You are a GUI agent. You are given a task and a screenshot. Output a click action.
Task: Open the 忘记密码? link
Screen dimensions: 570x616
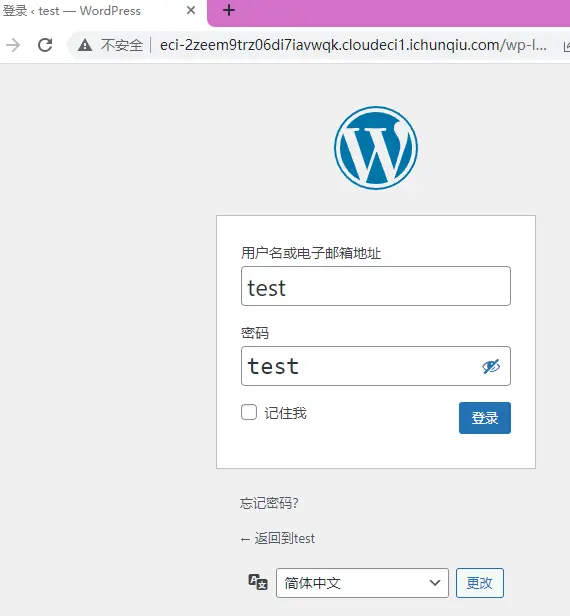[x=269, y=503]
